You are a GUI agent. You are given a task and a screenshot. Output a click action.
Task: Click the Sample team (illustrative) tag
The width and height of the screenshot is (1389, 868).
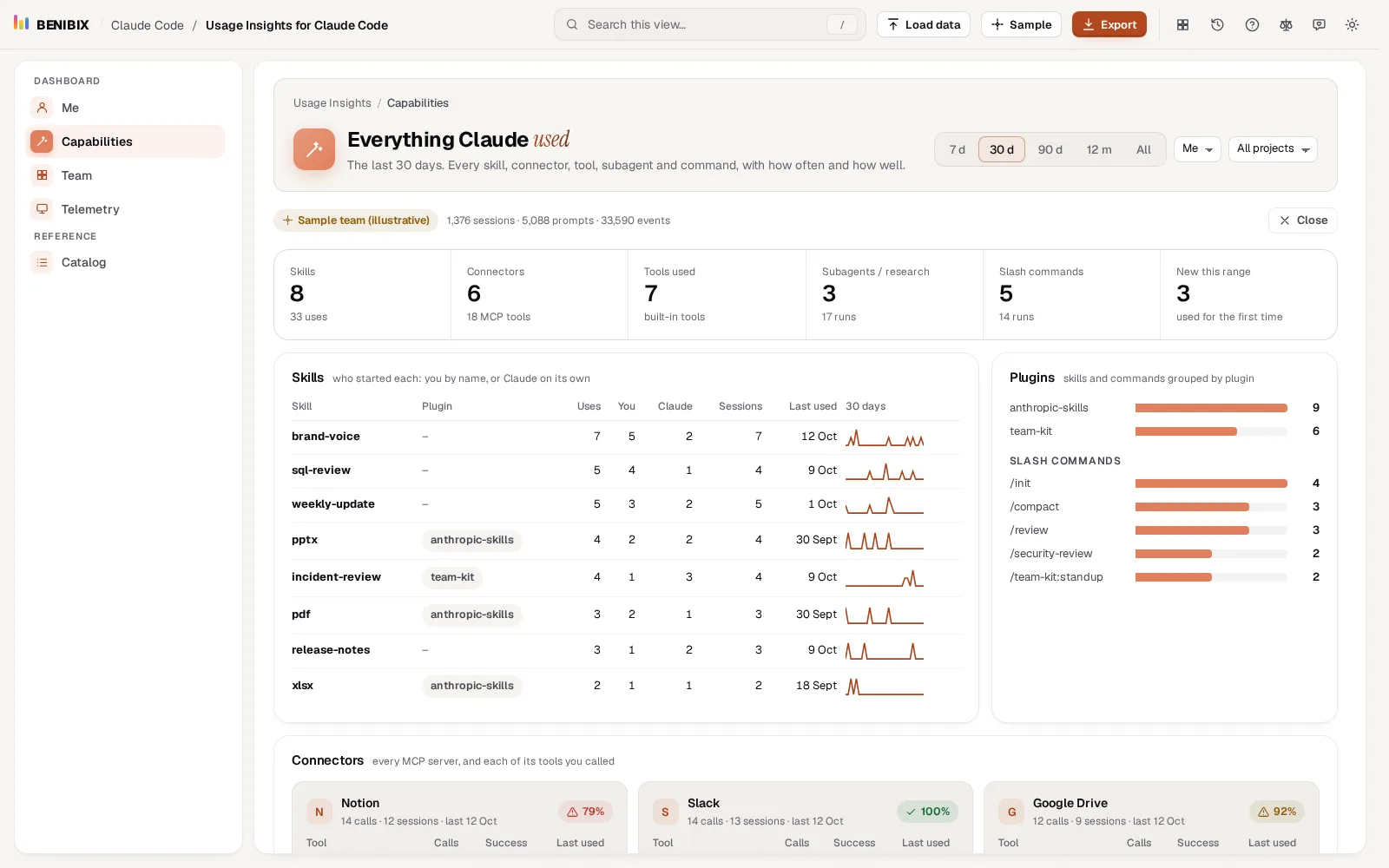coord(356,220)
